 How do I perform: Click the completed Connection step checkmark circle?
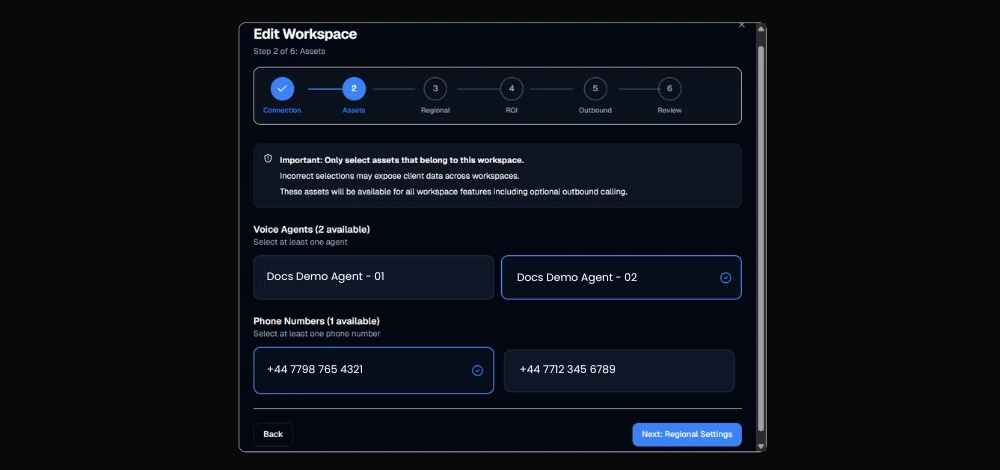point(282,89)
